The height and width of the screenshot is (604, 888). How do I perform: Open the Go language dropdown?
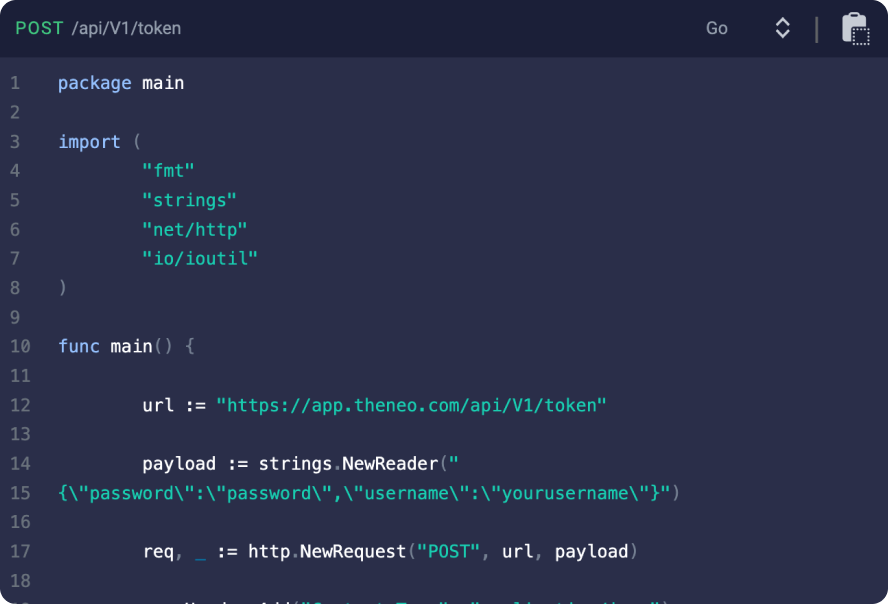point(716,28)
